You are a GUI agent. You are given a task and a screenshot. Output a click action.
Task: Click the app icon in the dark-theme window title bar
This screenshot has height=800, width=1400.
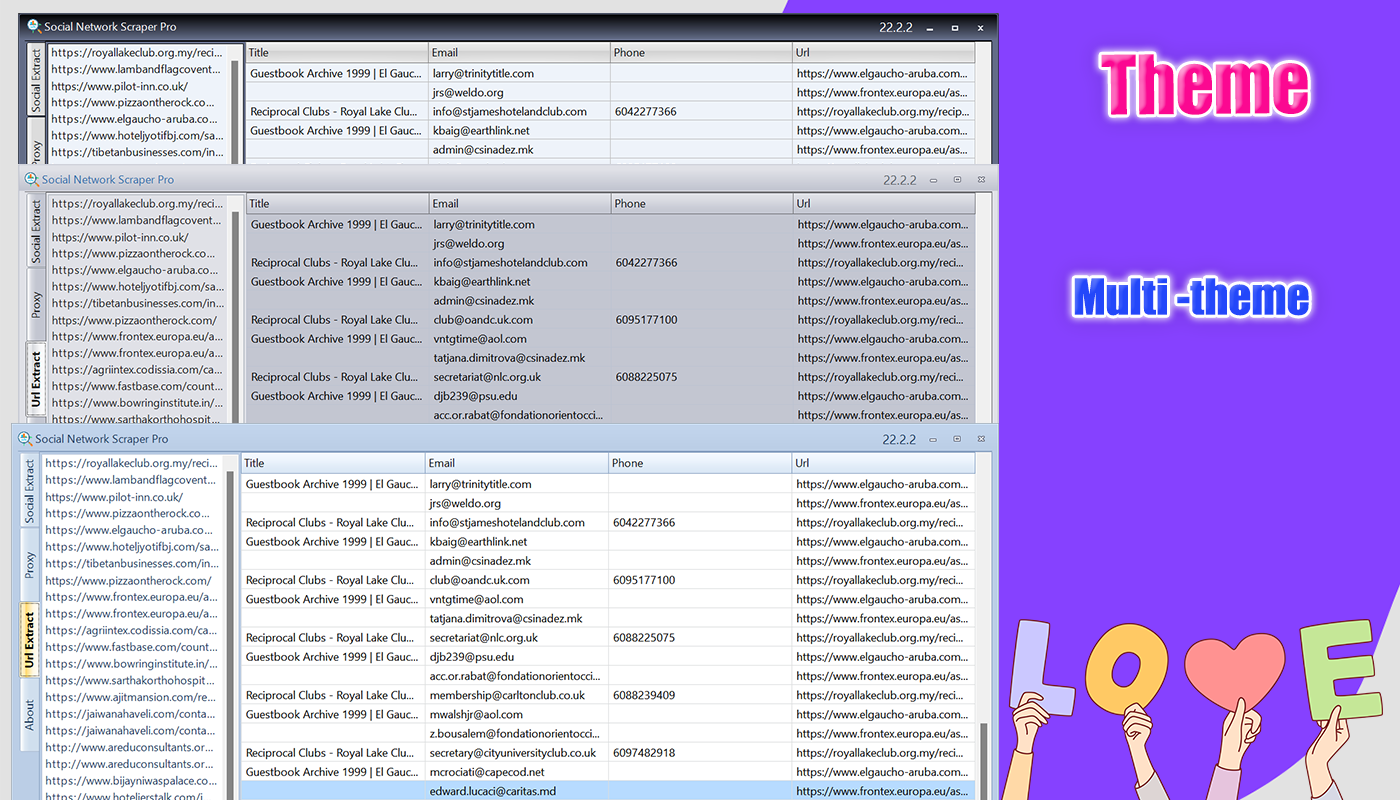coord(34,27)
